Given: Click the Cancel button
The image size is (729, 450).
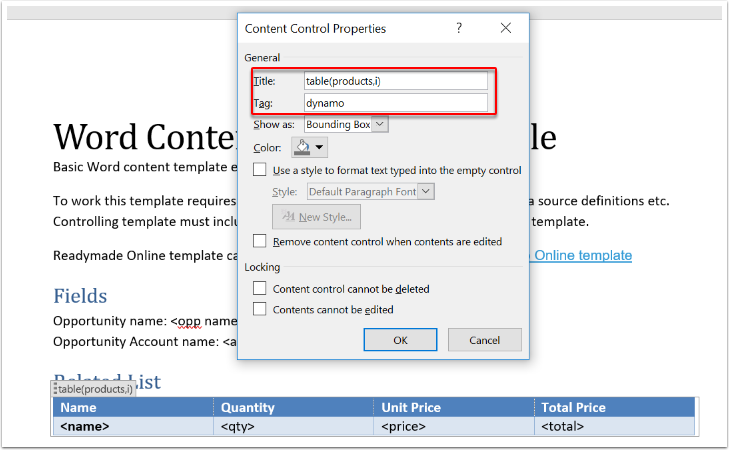Looking at the screenshot, I should 485,340.
